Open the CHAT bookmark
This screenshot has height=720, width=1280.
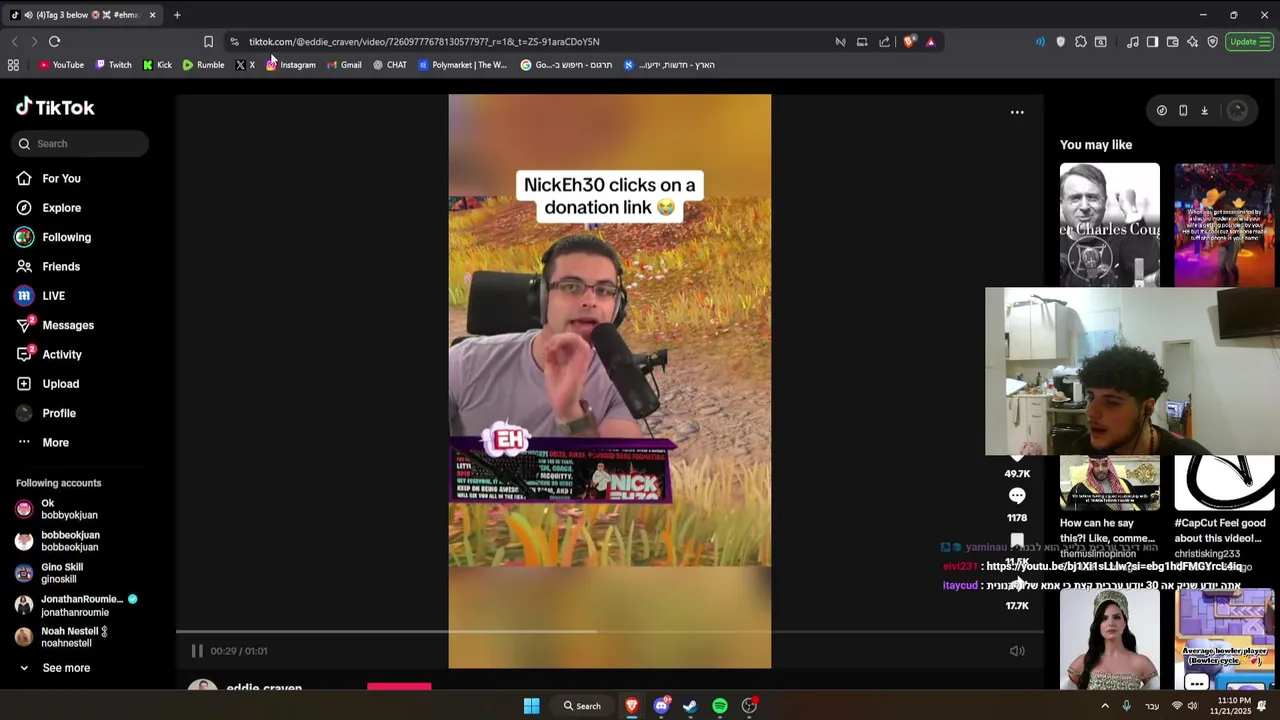[390, 65]
